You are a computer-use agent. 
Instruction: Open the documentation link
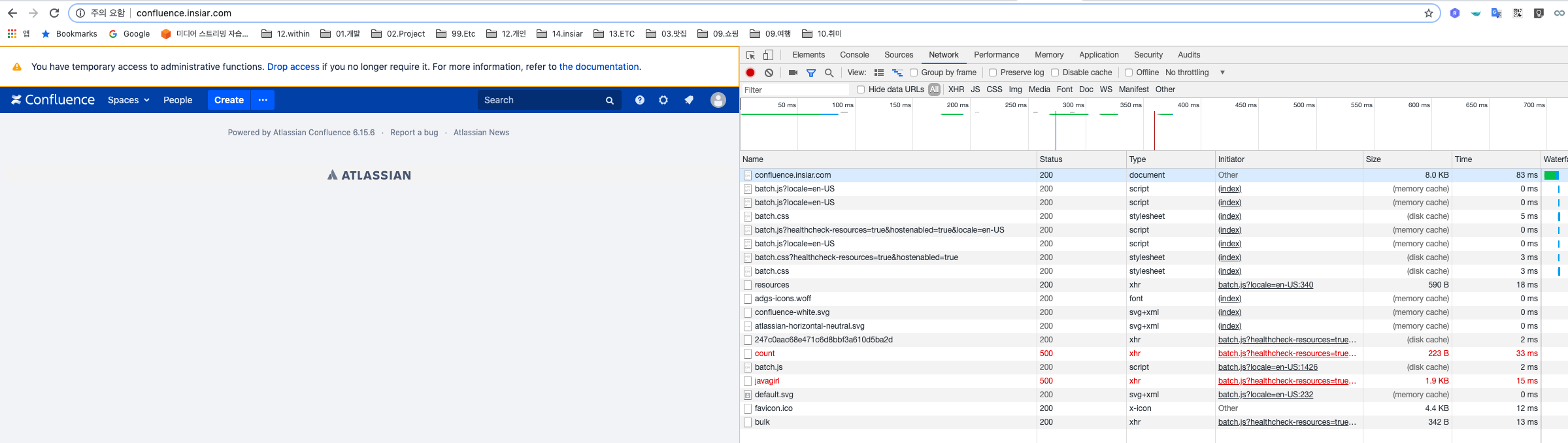599,67
